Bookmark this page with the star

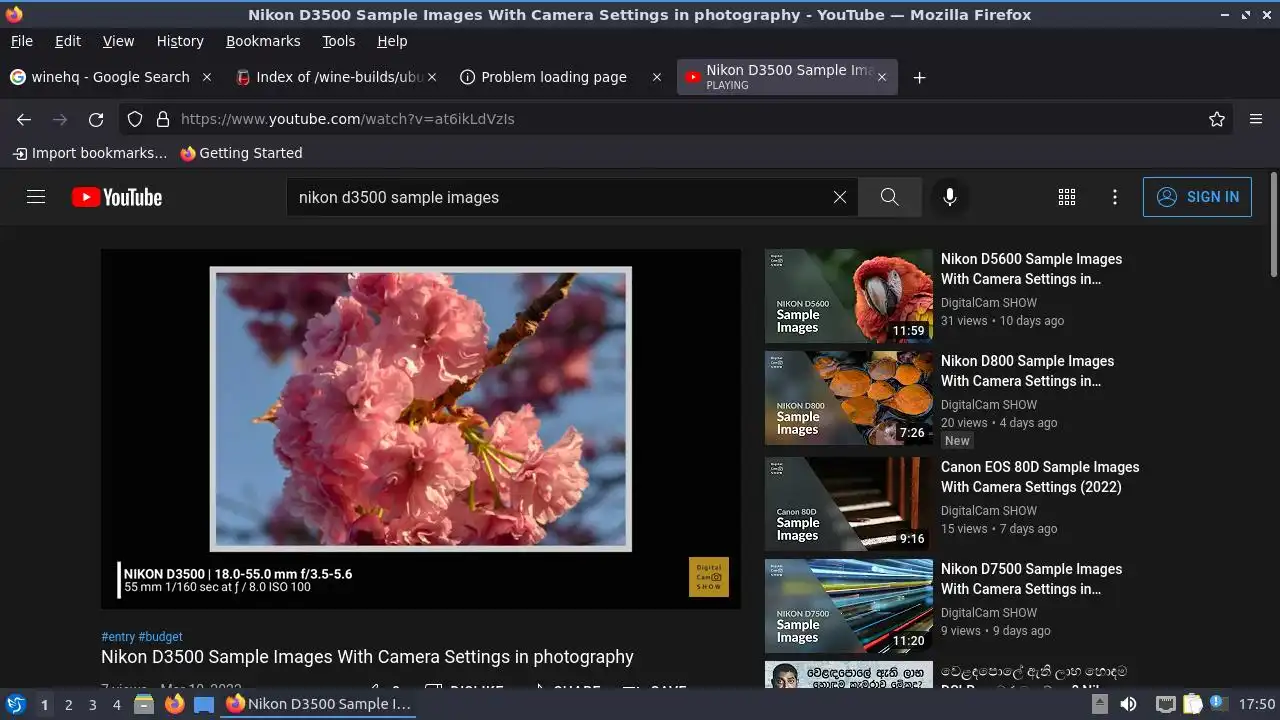click(x=1217, y=119)
